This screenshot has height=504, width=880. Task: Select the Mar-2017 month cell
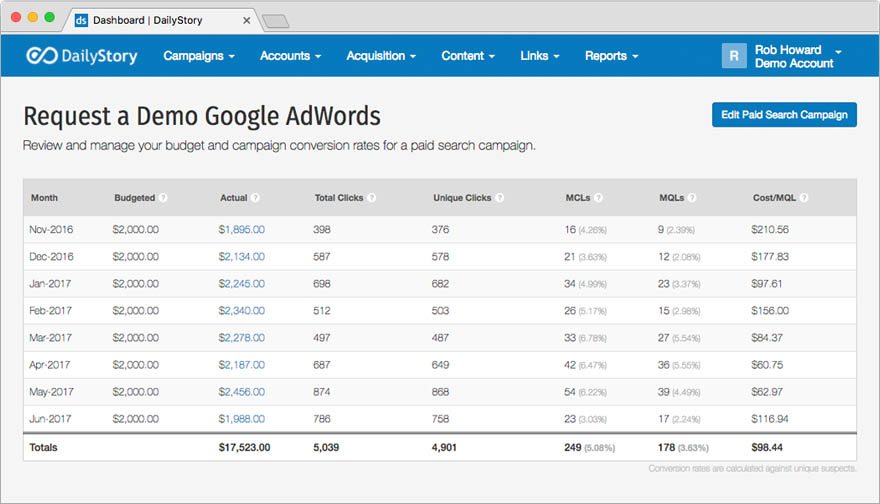click(x=51, y=337)
